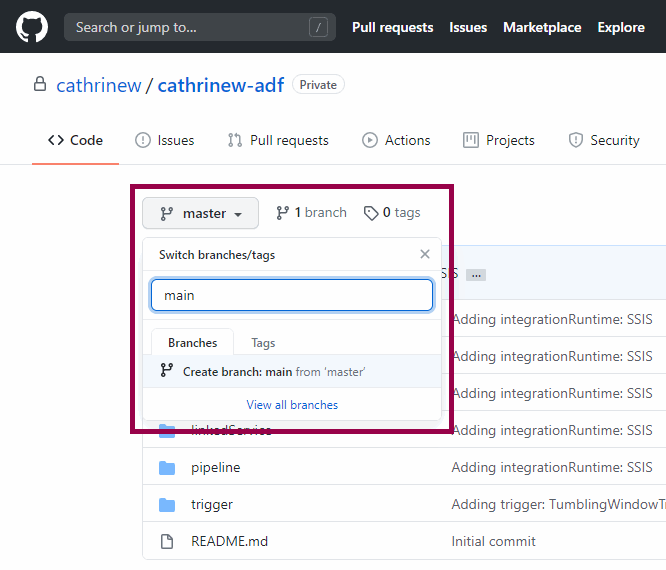Screen dimensions: 666x570
Task: Go to Projects repository tab
Action: pos(499,140)
